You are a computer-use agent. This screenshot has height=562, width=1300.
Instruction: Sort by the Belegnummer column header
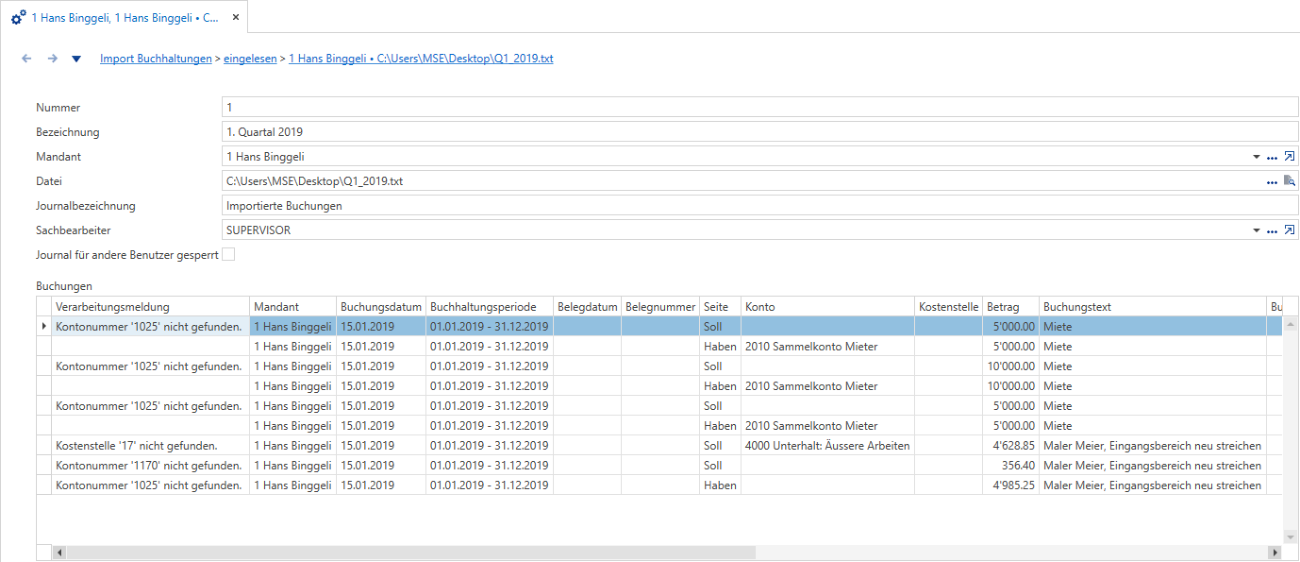pos(660,306)
